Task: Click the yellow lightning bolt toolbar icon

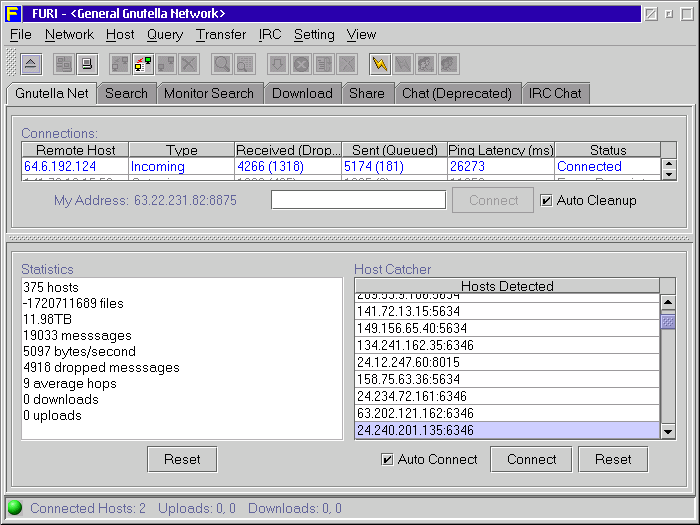Action: click(380, 64)
